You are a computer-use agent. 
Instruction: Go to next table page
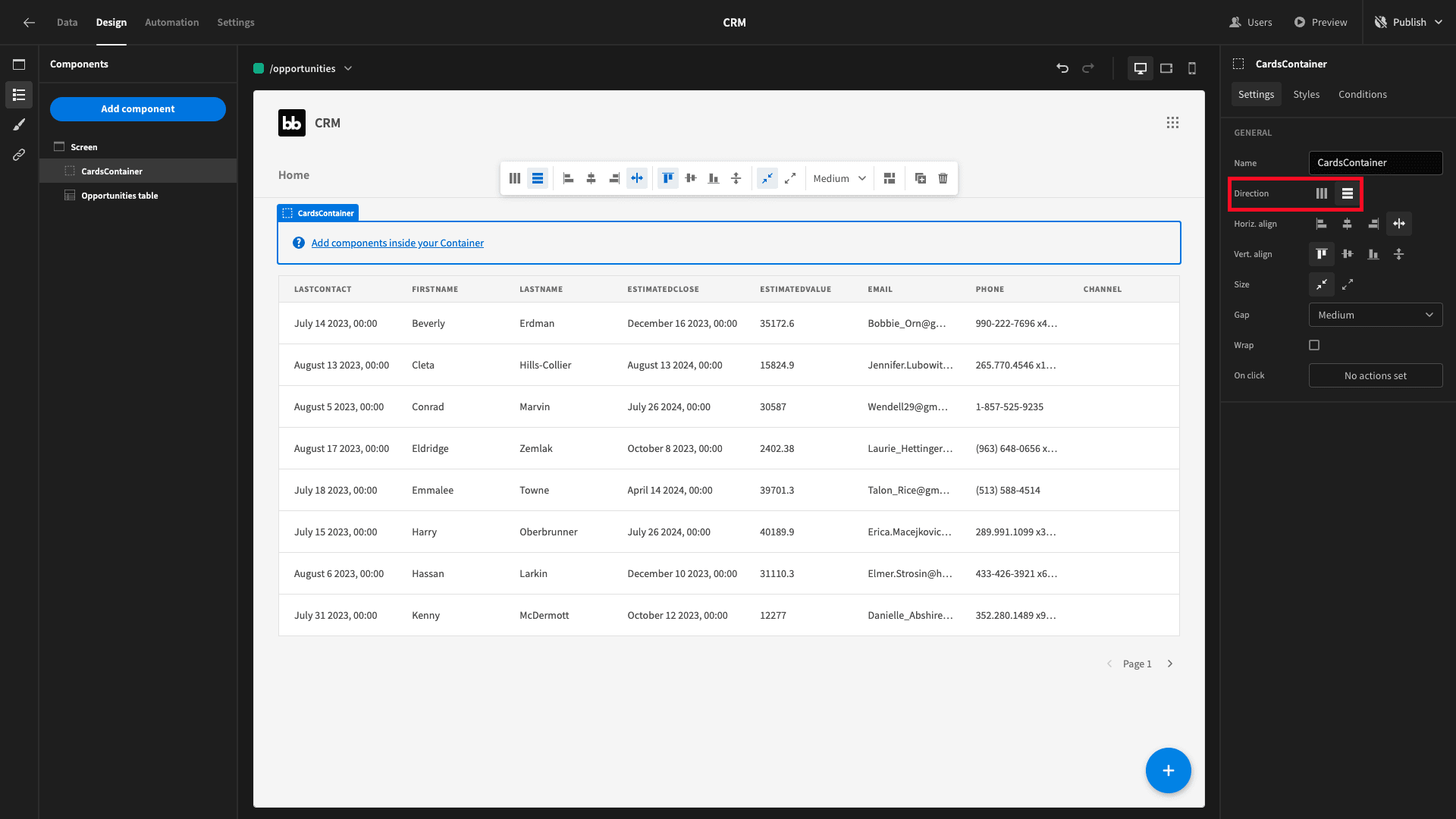tap(1170, 664)
